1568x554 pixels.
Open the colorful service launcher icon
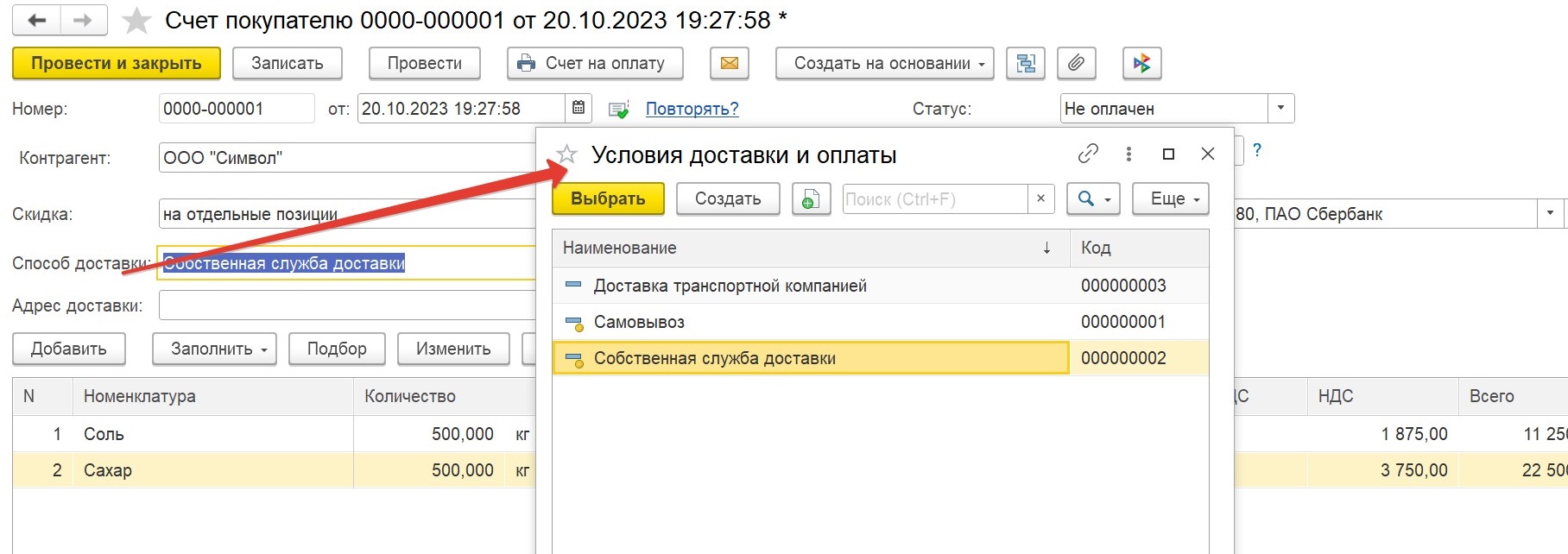pyautogui.click(x=1141, y=63)
